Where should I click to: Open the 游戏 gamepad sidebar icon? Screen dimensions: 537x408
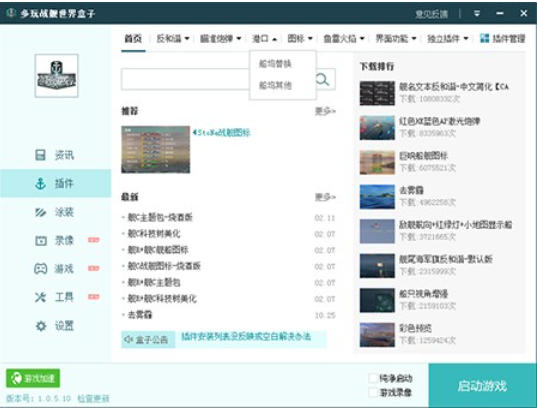[40, 269]
